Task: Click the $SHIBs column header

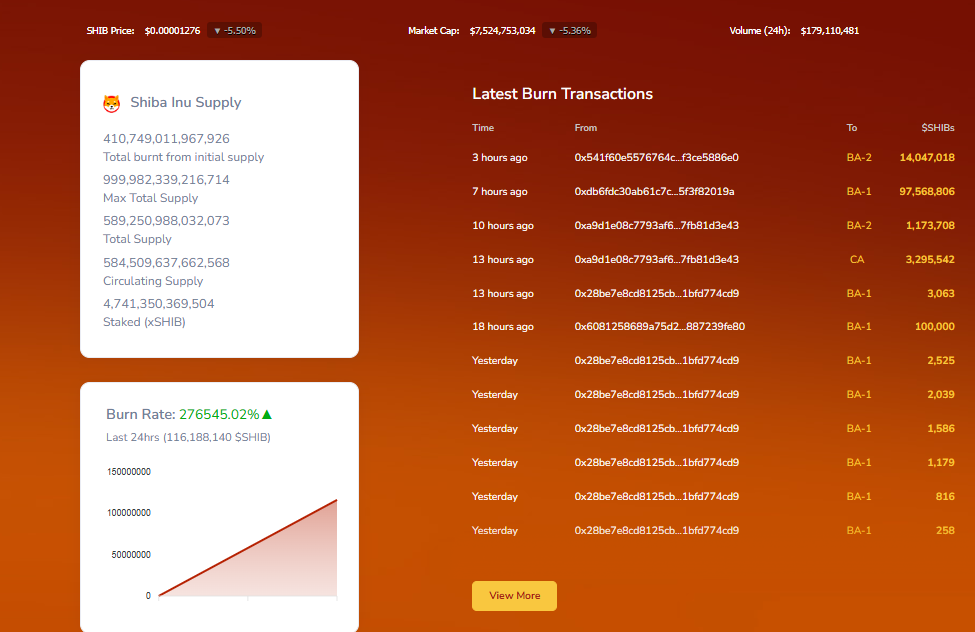Action: [938, 128]
